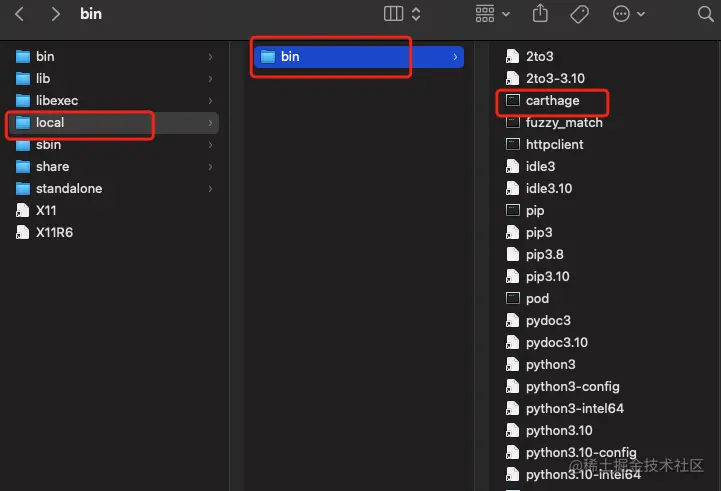Select the local folder

coord(113,123)
